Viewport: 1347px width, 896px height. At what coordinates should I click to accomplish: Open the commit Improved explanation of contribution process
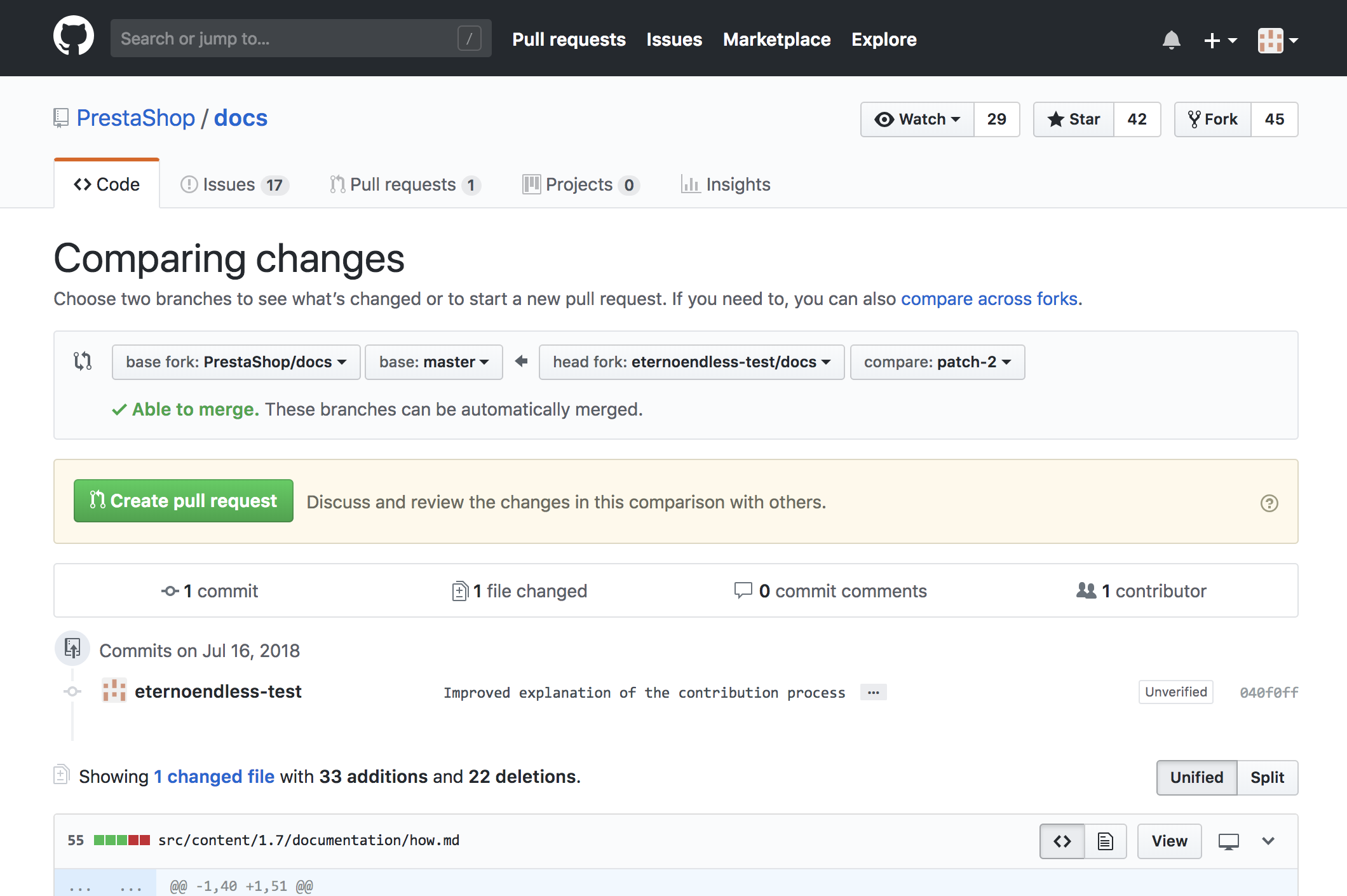coord(644,693)
